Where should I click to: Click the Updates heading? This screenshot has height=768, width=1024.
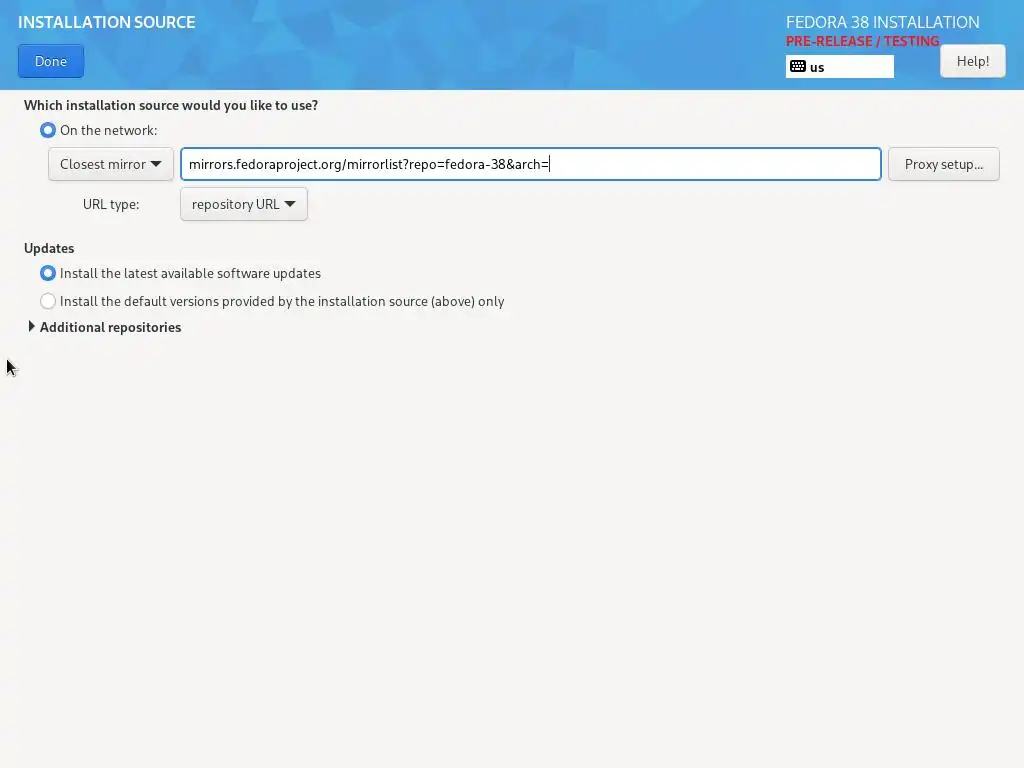pos(49,248)
